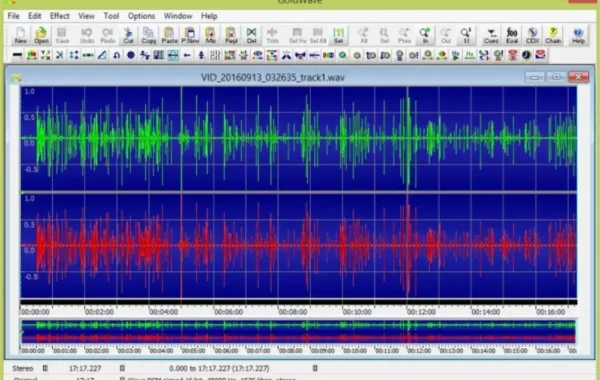Viewport: 600px width, 380px height.
Task: Click the vertical double-arrow effect icon
Action: point(201,55)
